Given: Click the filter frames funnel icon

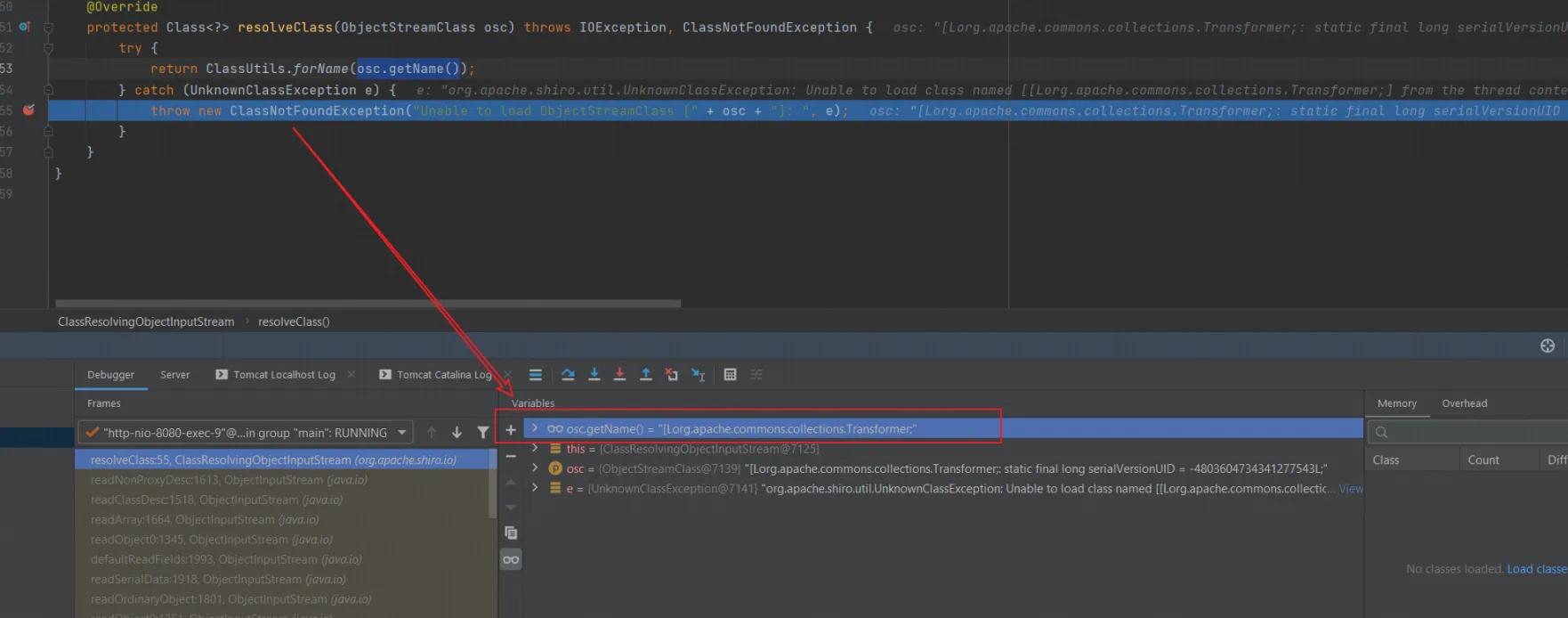Looking at the screenshot, I should pos(483,433).
